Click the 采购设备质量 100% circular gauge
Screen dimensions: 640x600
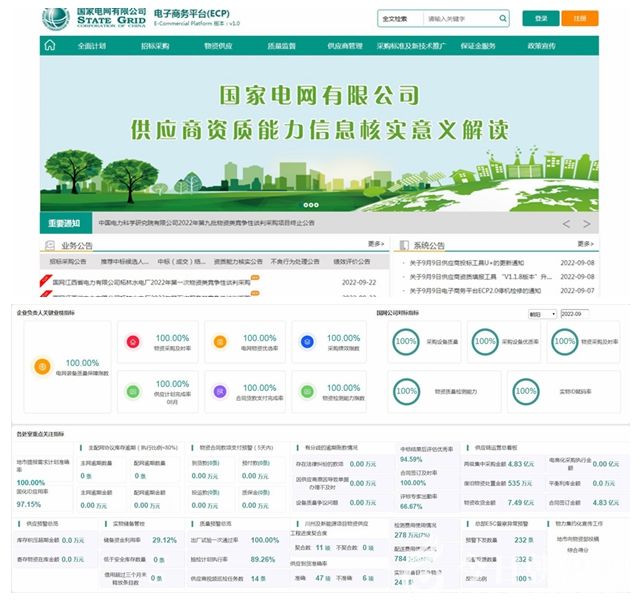click(406, 341)
